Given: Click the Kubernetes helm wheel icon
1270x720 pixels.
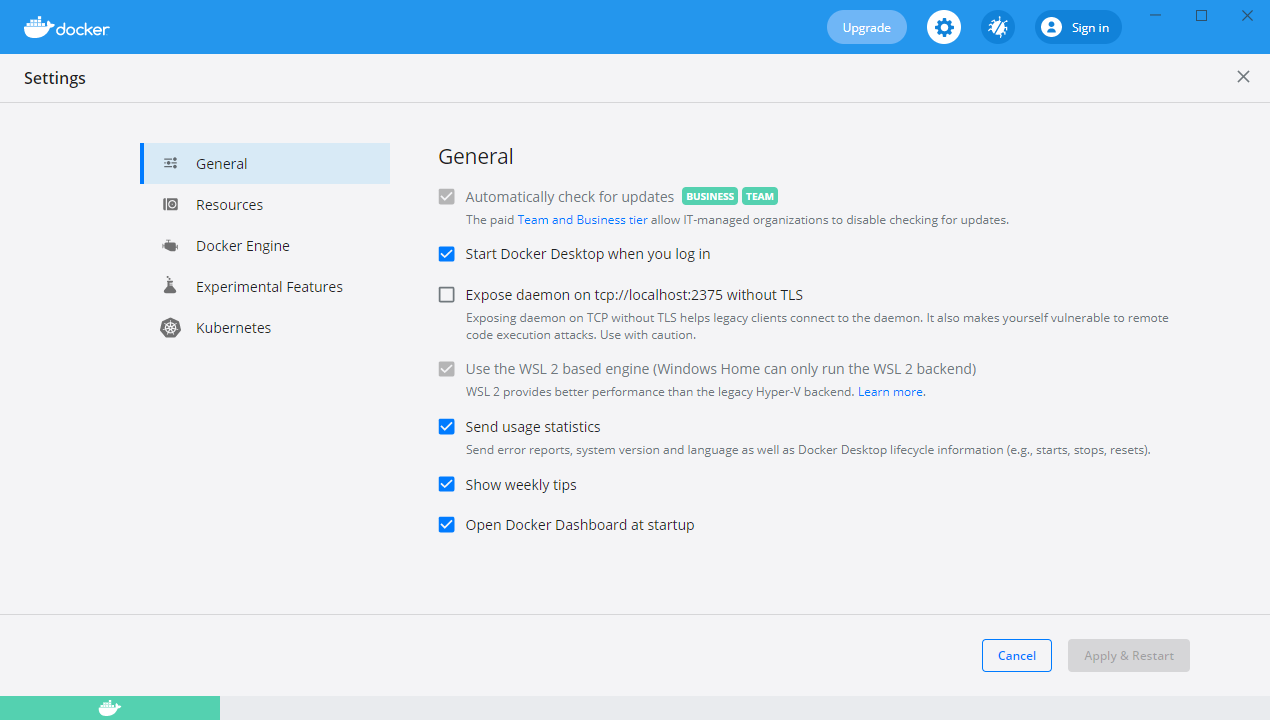Looking at the screenshot, I should [171, 327].
